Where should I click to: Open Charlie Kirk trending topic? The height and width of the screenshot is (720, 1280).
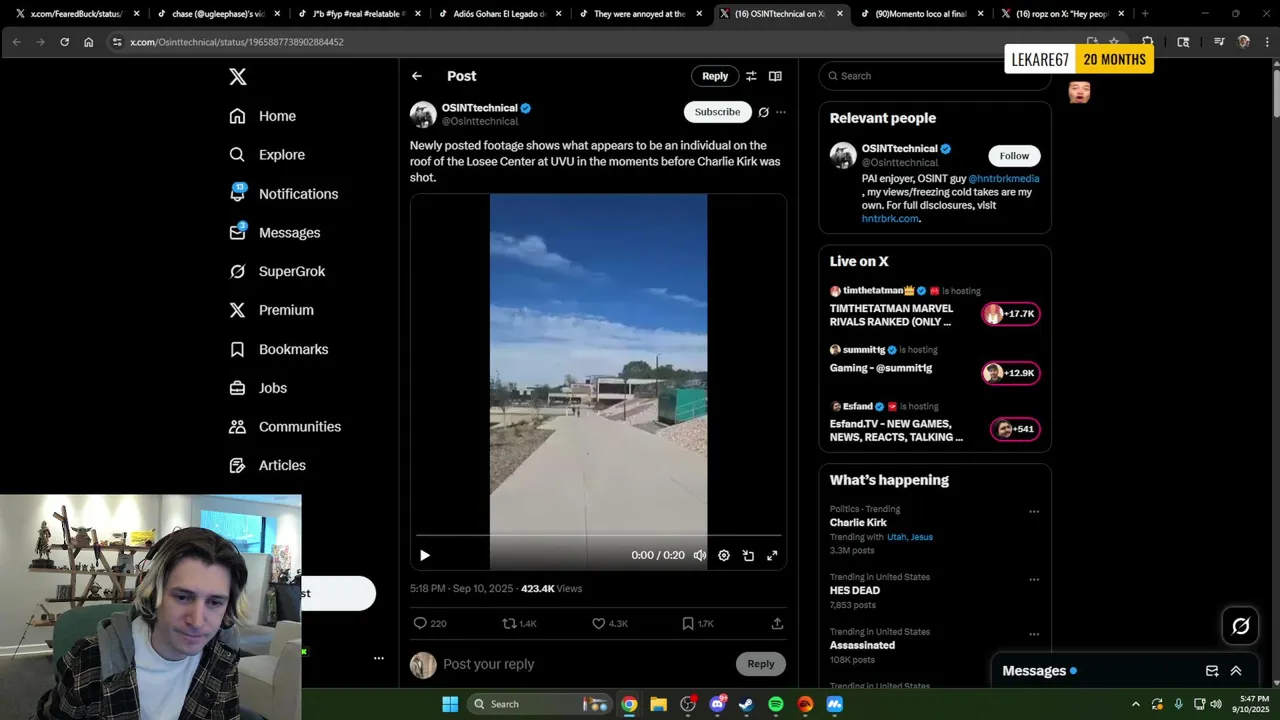(x=858, y=522)
